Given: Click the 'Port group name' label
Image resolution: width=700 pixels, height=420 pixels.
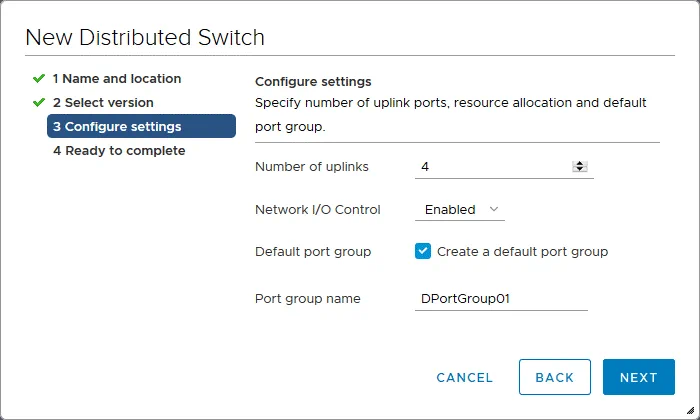Looking at the screenshot, I should click(308, 299).
